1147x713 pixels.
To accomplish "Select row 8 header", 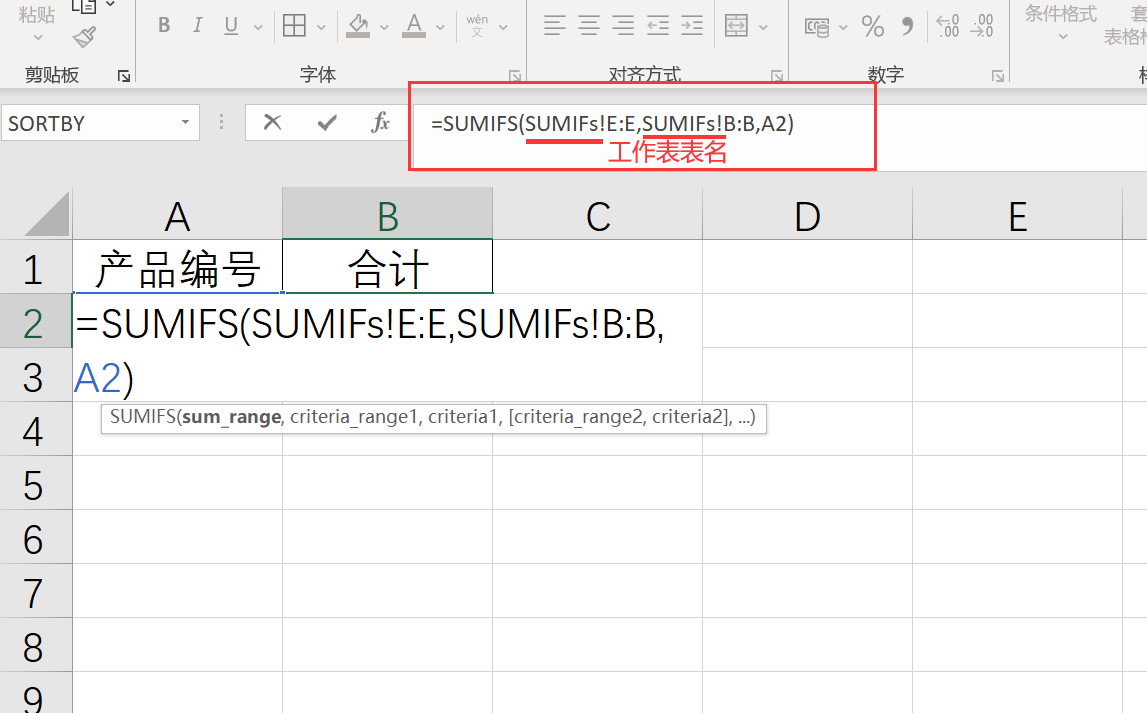I will (x=35, y=646).
